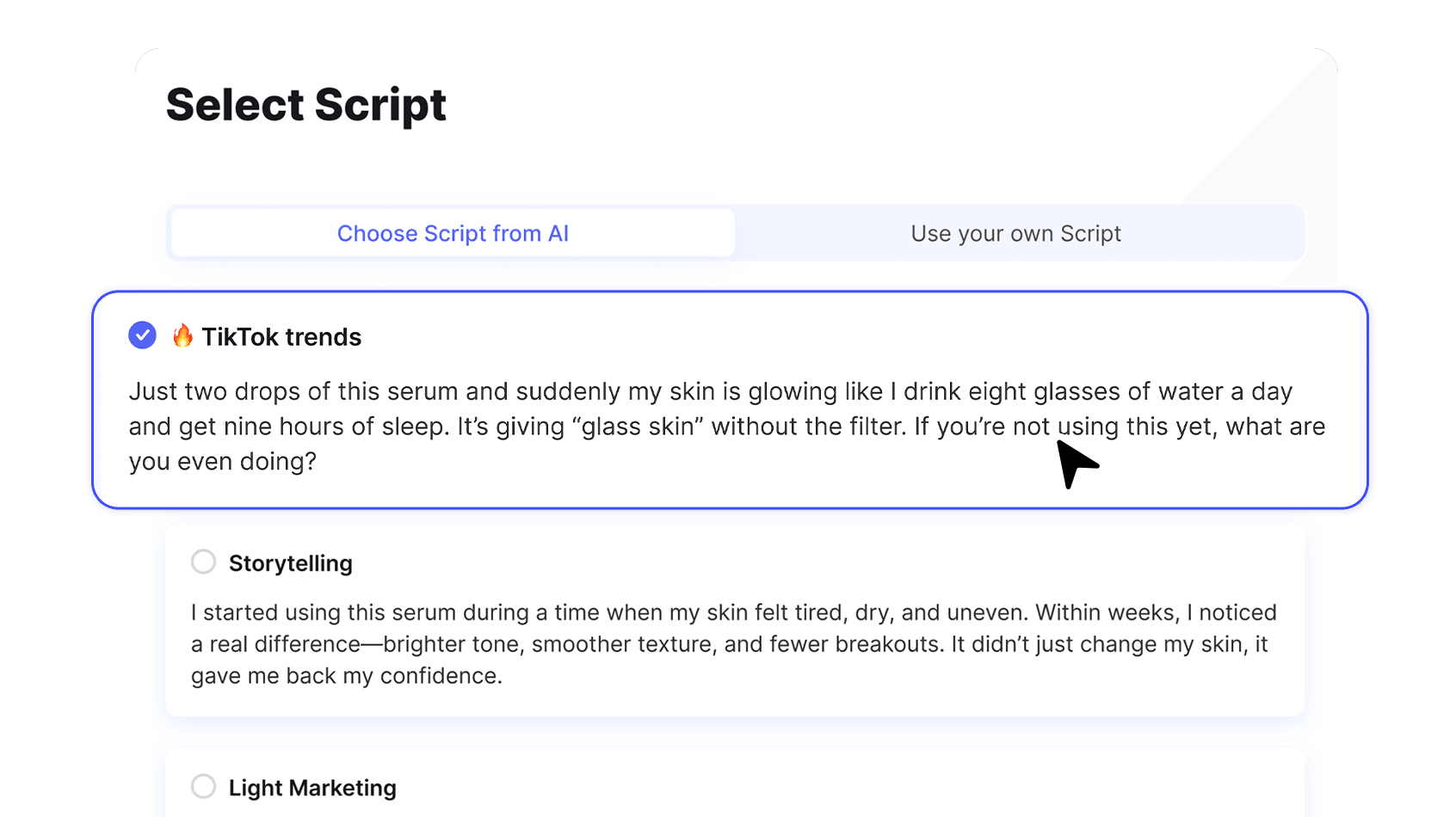
Task: Click the TikTok trends script card
Action: 730,400
